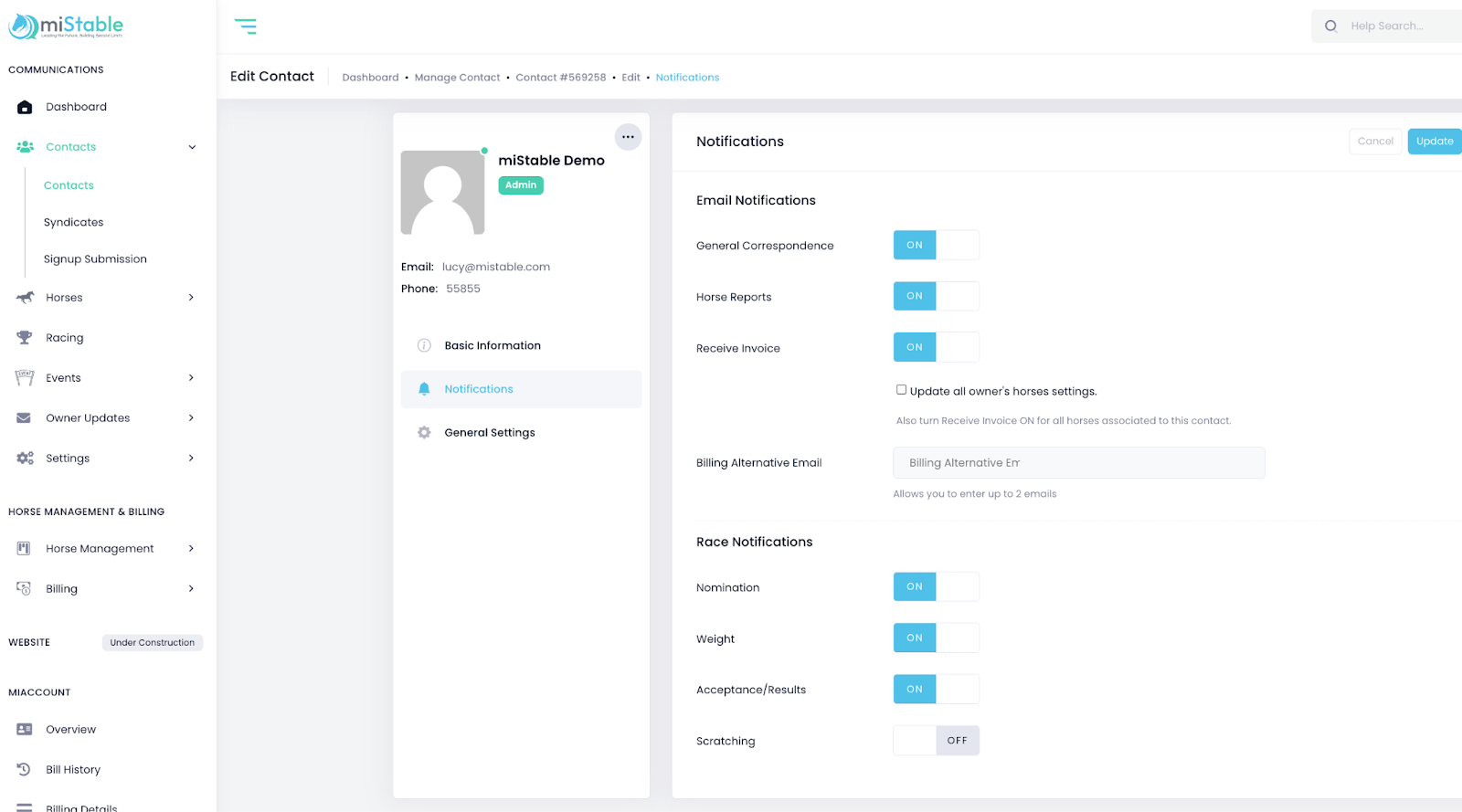Check Update all owner's horses settings
This screenshot has height=812, width=1462.
click(901, 390)
